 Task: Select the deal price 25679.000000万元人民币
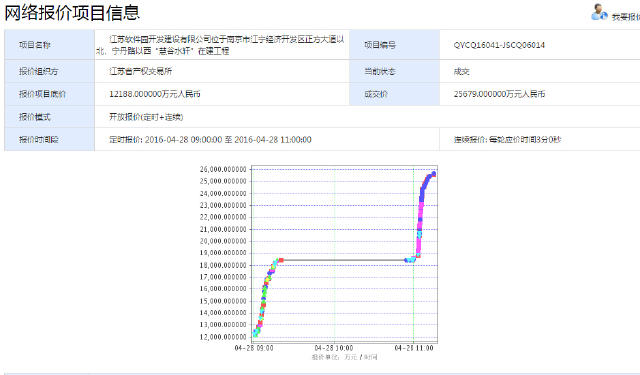point(500,94)
